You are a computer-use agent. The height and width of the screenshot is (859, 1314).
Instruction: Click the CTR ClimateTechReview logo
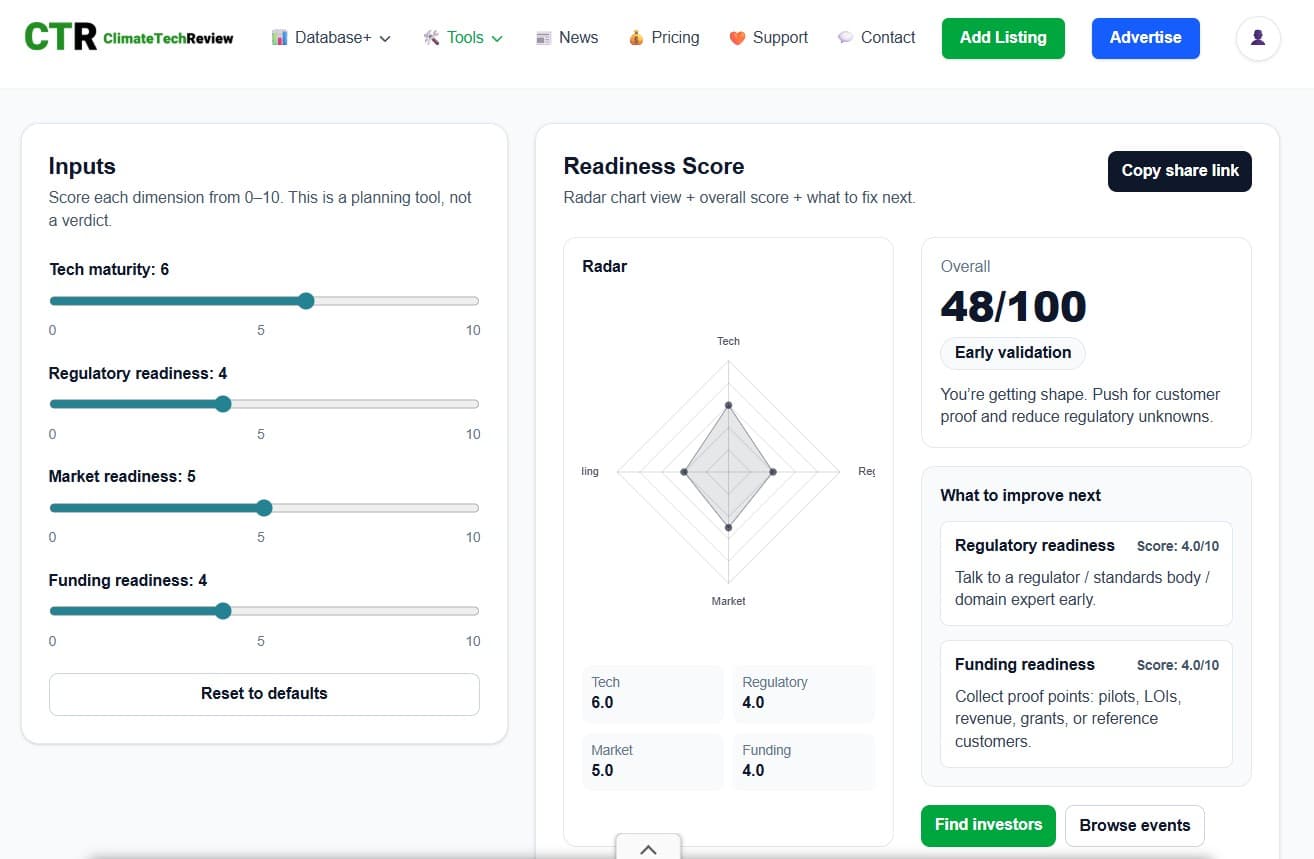(x=129, y=38)
